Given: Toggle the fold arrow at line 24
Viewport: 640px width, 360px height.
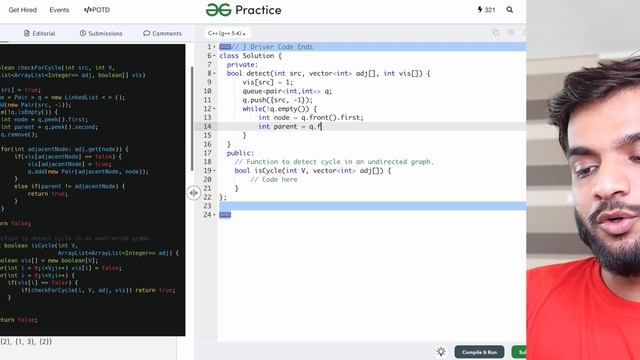Looking at the screenshot, I should coord(214,215).
